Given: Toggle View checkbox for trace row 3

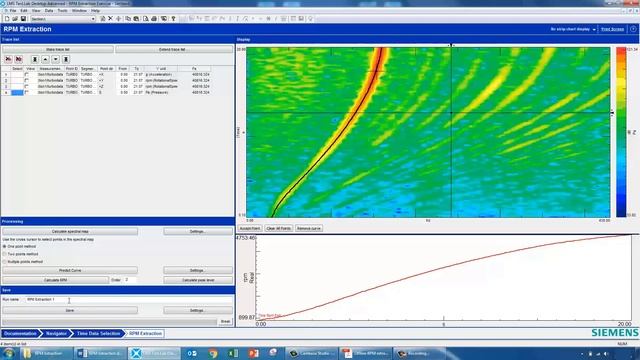Looking at the screenshot, I should (27, 87).
